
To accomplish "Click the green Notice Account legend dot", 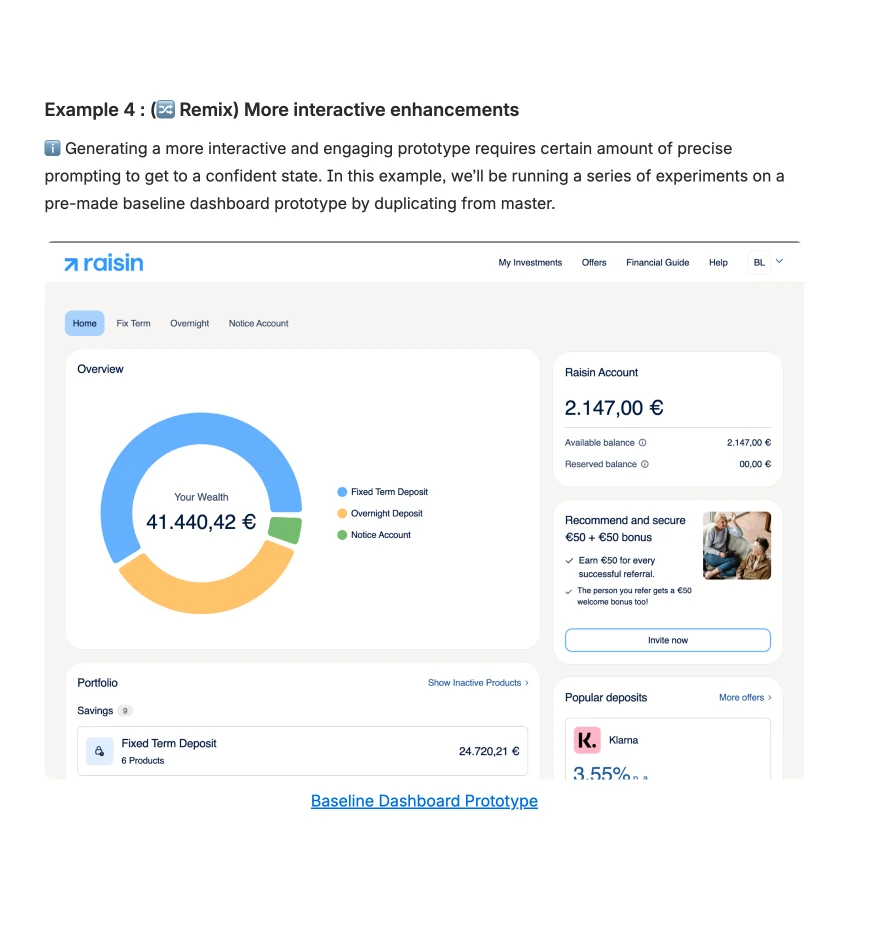I will pyautogui.click(x=342, y=535).
